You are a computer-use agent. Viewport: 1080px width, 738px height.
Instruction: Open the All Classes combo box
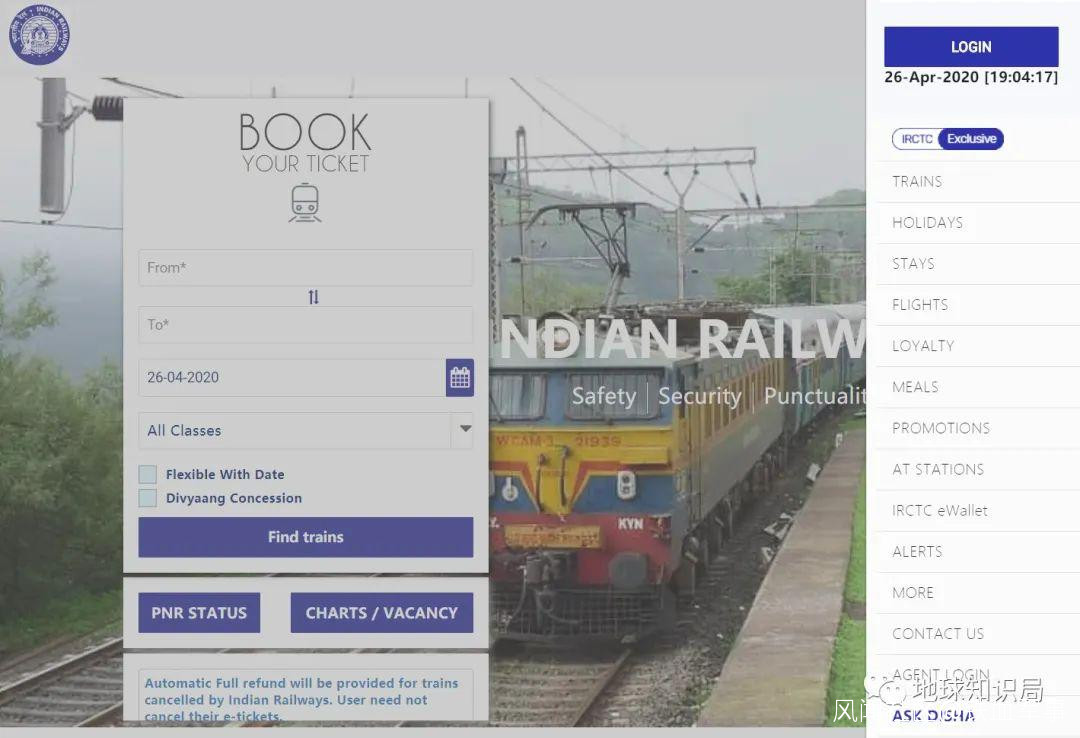tap(305, 431)
